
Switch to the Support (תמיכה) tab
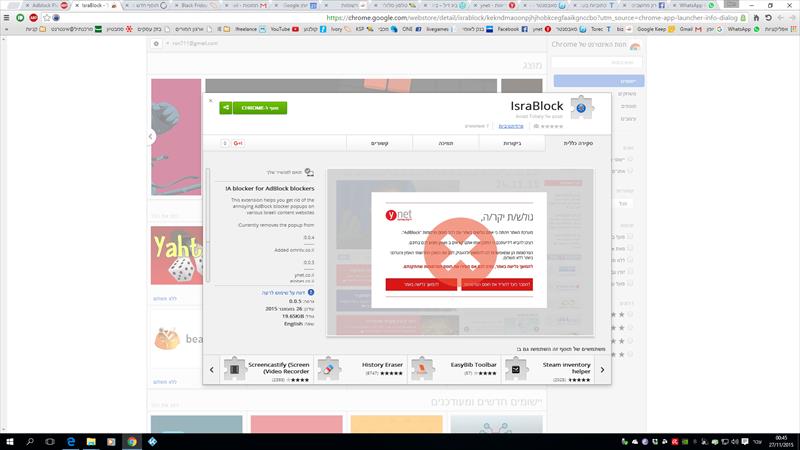tap(446, 143)
